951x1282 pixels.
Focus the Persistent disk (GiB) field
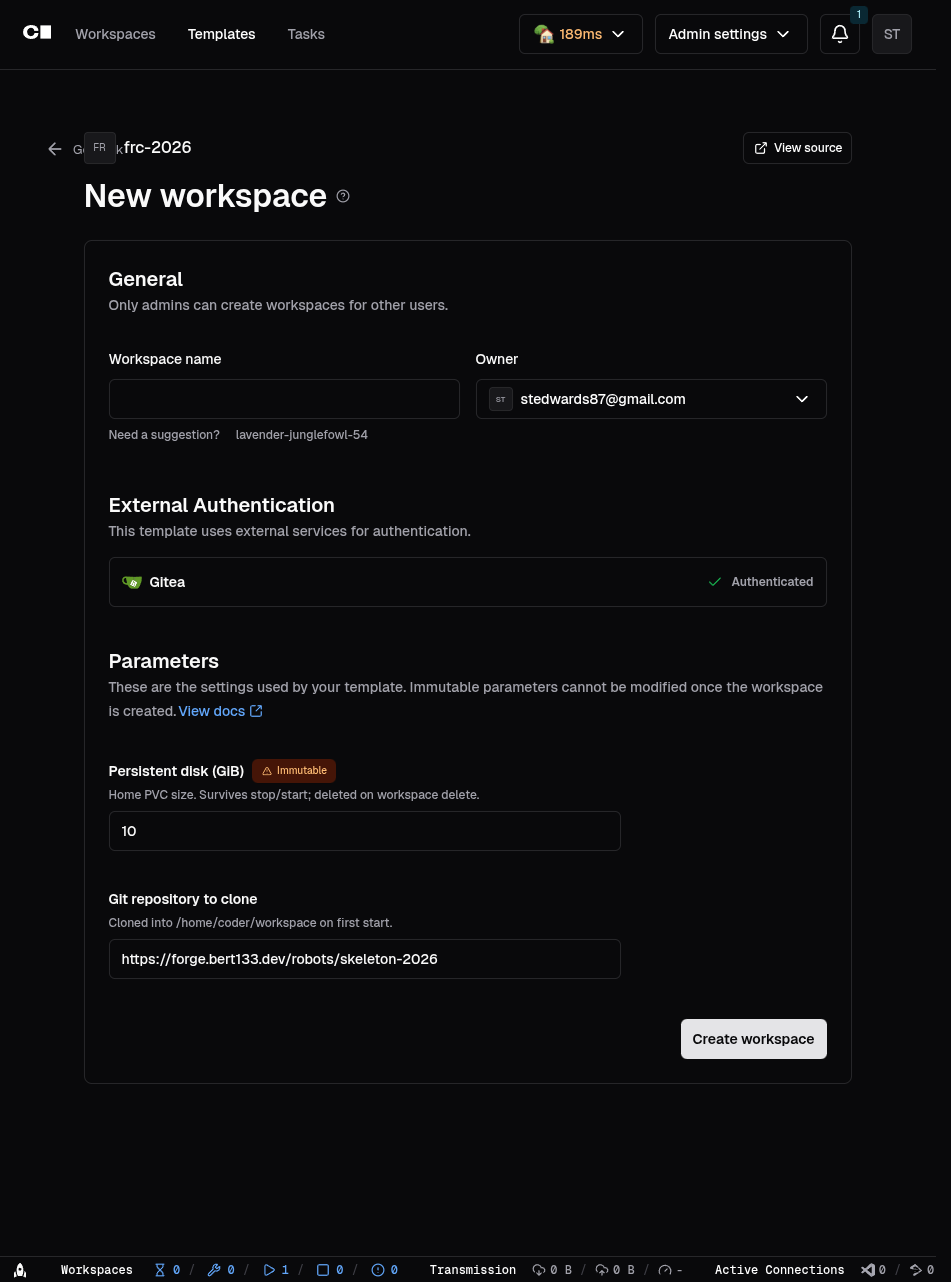pyautogui.click(x=365, y=831)
